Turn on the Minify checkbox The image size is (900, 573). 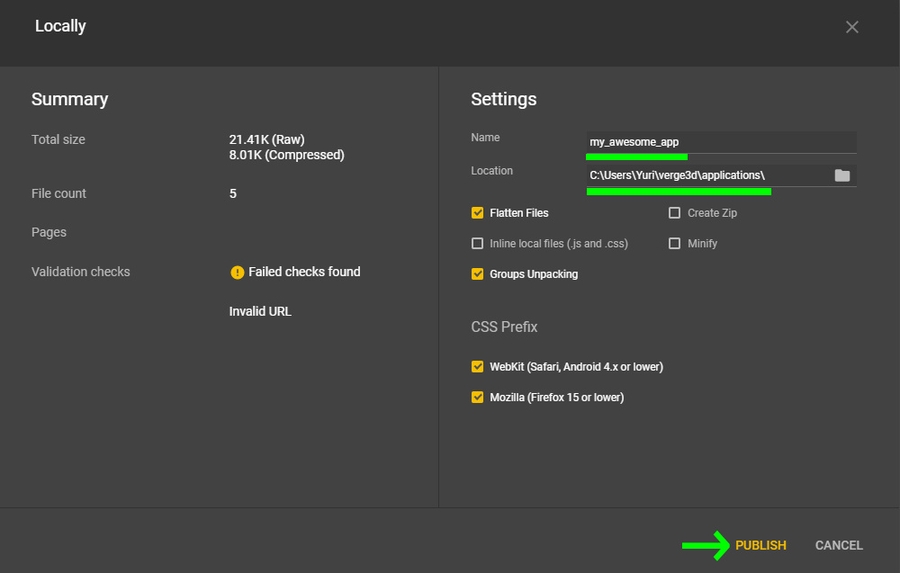tap(675, 243)
